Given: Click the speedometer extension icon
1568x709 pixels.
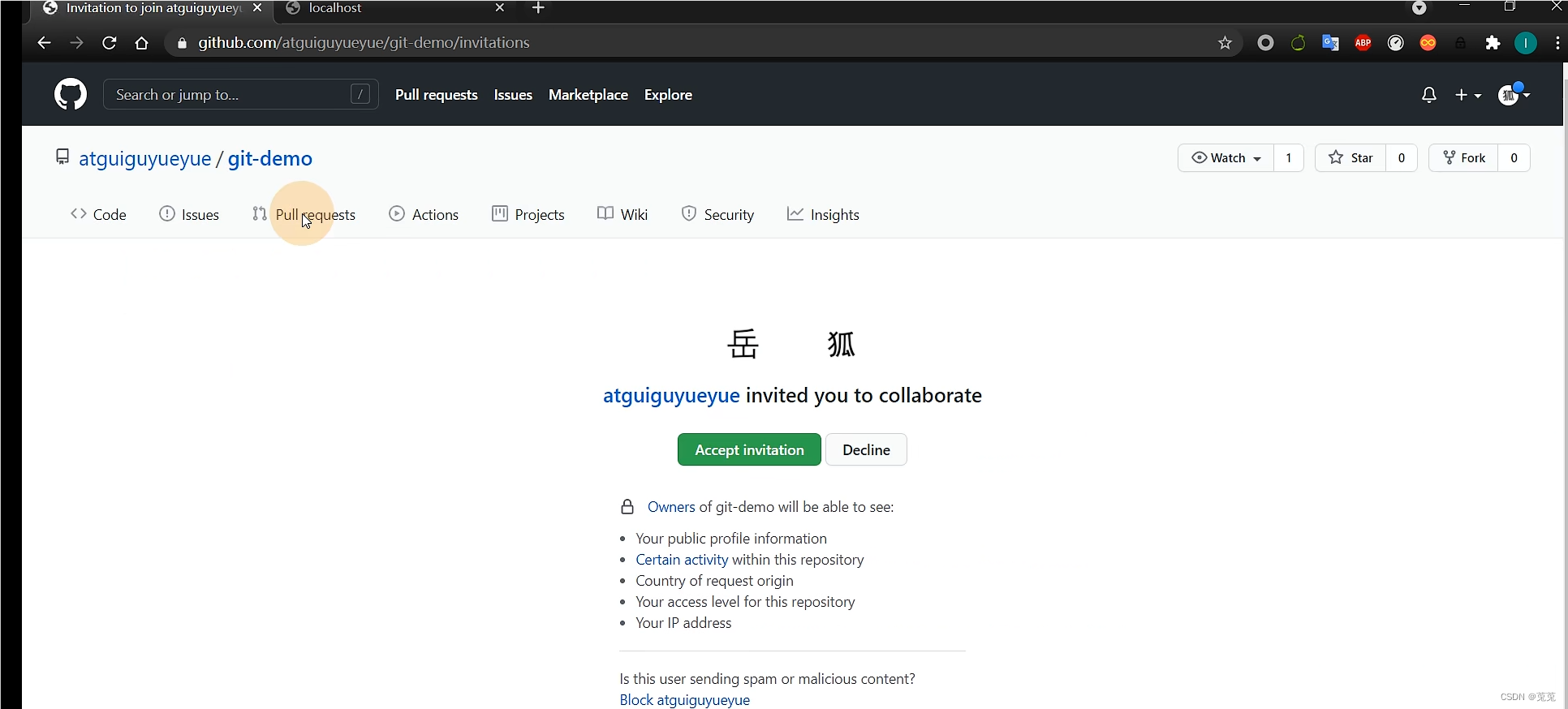Looking at the screenshot, I should (1396, 43).
